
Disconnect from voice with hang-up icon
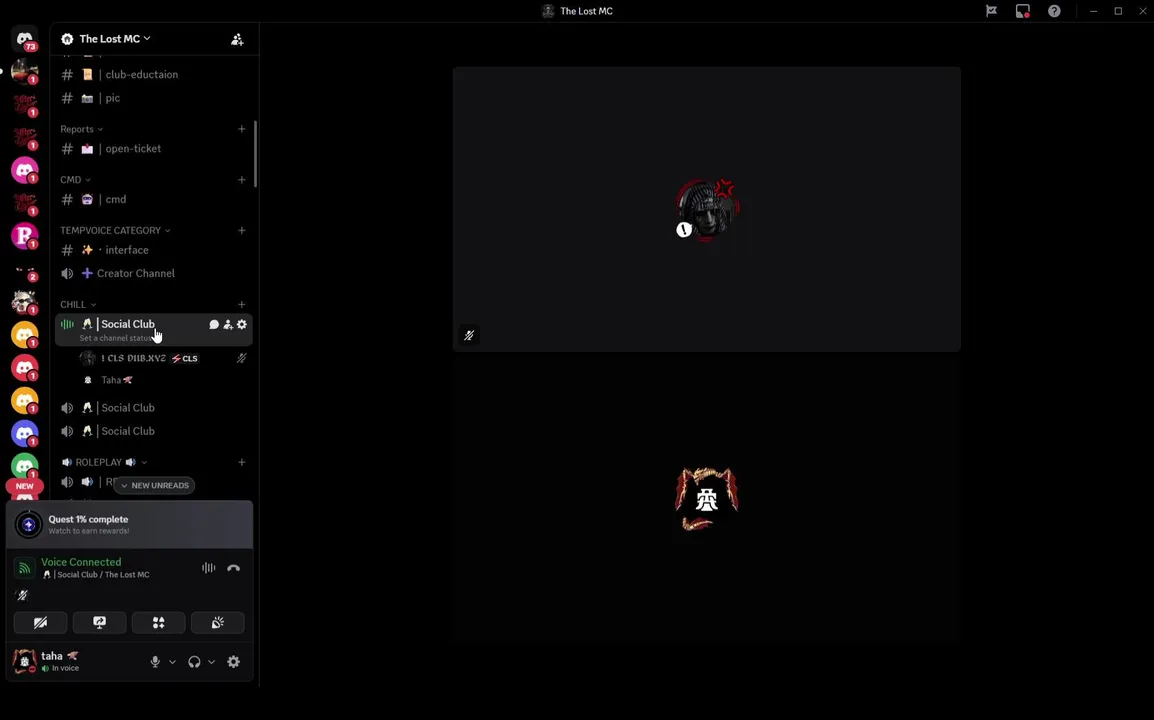click(233, 568)
